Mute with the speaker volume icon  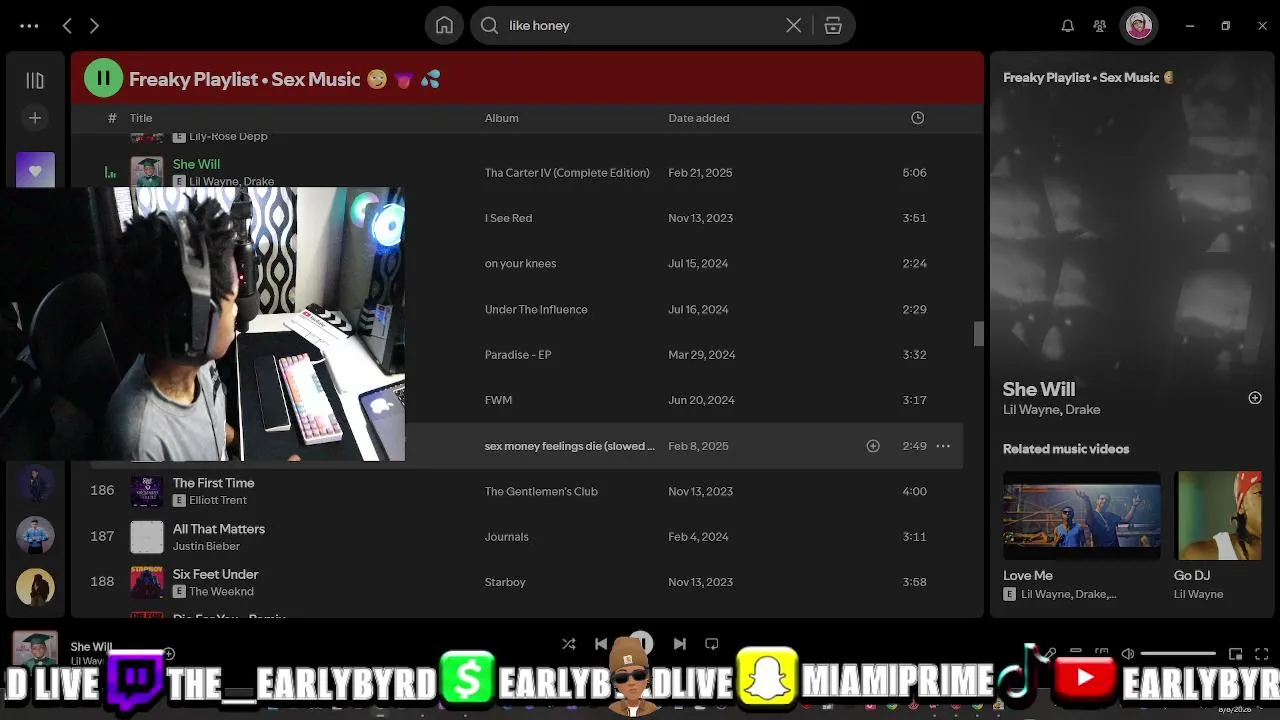[x=1128, y=654]
